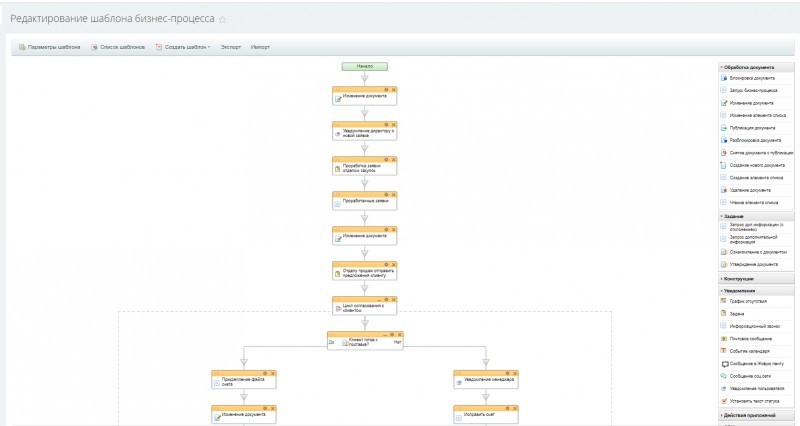Select Ознакомление с документом task item
This screenshot has width=800, height=426.
coord(756,252)
